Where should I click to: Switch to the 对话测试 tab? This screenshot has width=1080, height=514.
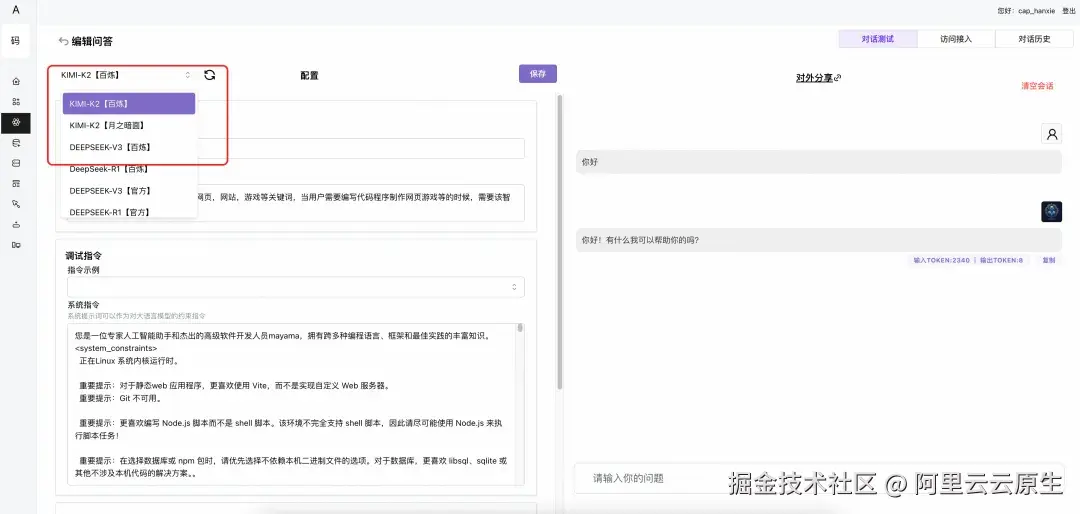tap(878, 39)
